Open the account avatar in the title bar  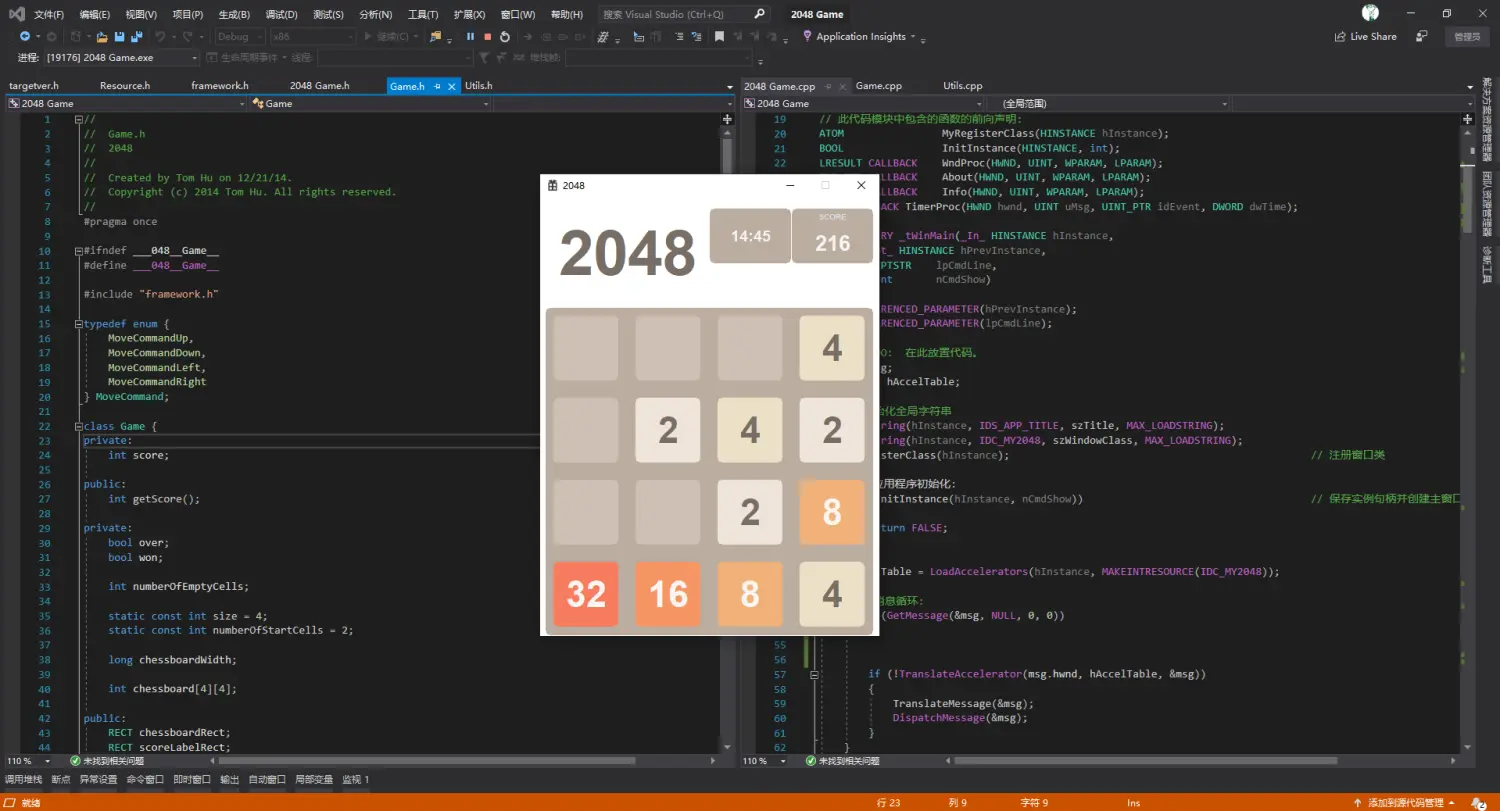click(1370, 13)
